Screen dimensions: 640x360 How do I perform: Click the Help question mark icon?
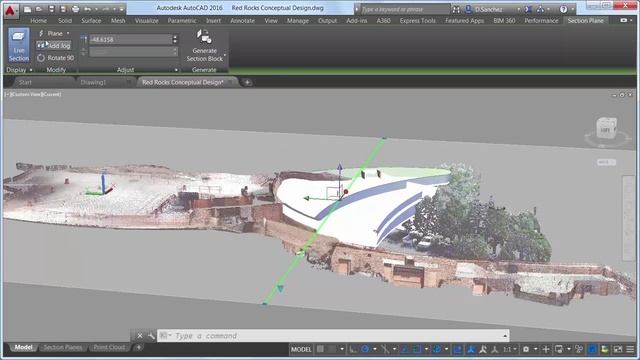click(x=563, y=9)
